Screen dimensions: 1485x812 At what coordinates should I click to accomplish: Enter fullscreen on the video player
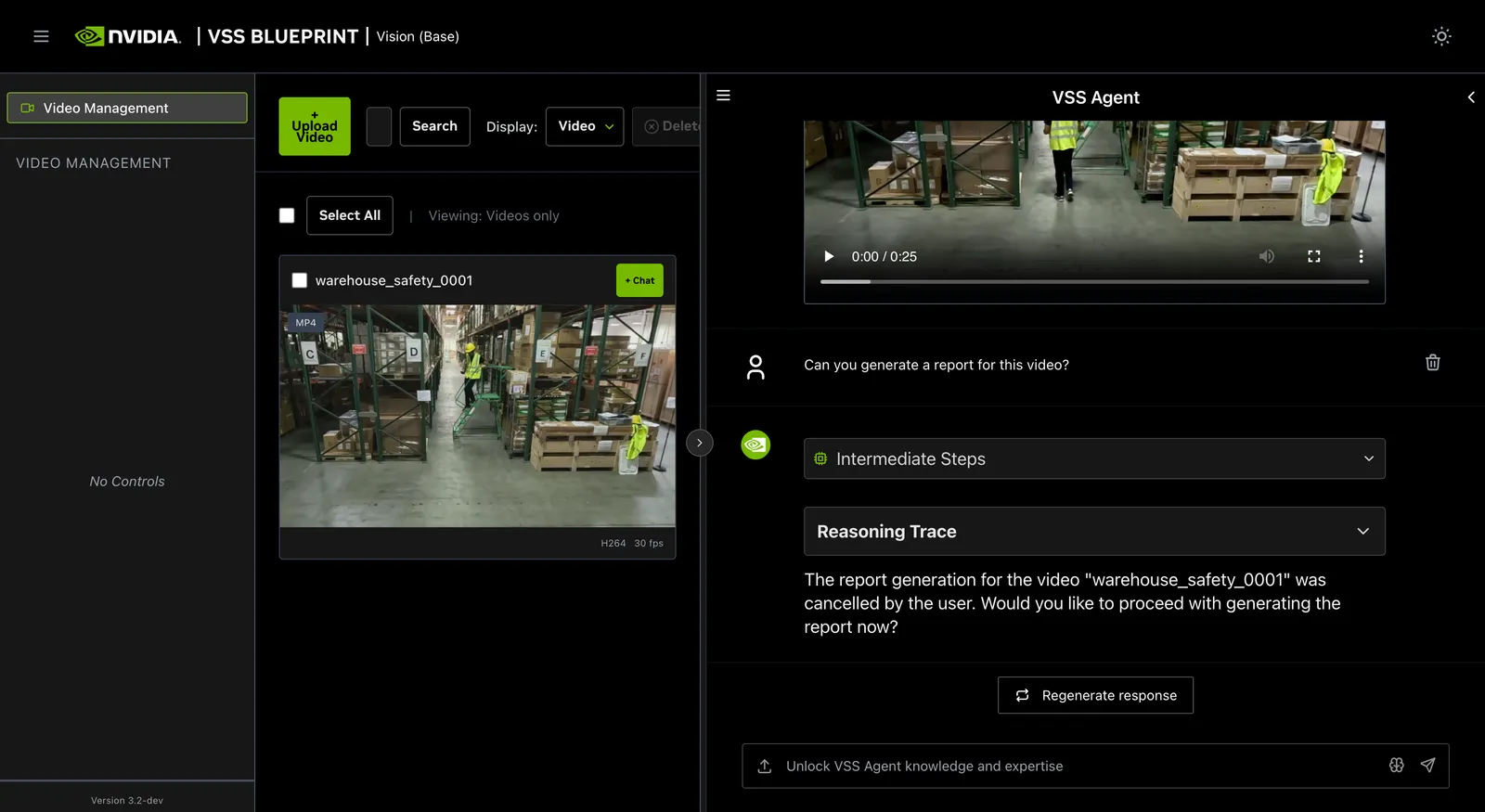tap(1314, 256)
